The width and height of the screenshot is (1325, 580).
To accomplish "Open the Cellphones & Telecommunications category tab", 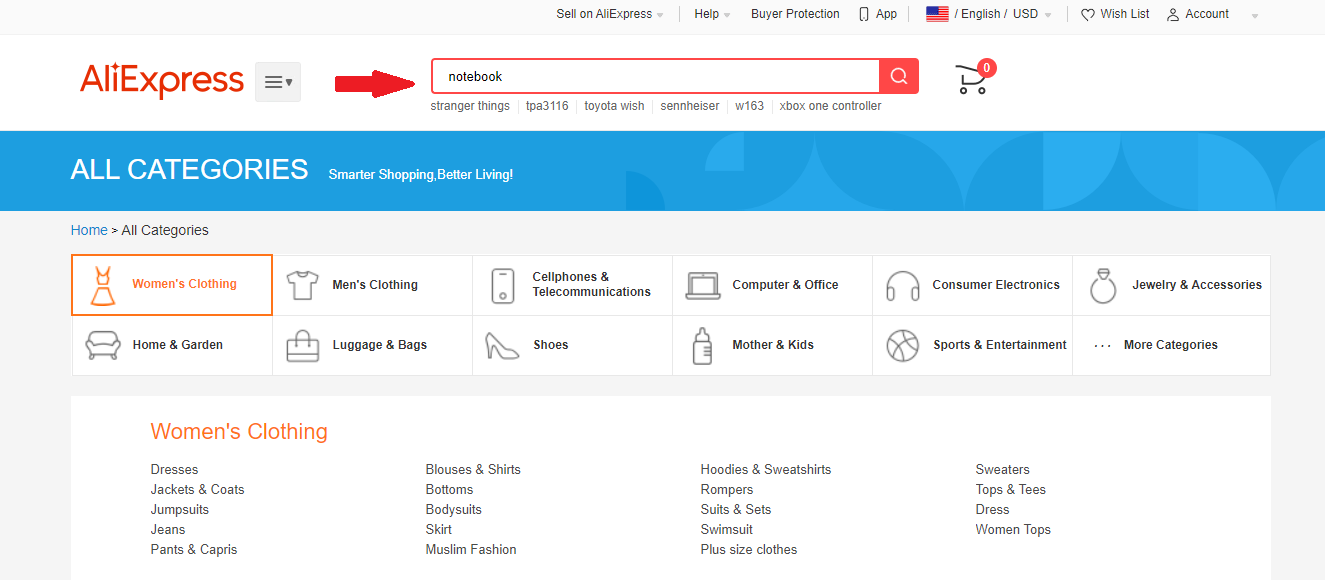I will [572, 285].
